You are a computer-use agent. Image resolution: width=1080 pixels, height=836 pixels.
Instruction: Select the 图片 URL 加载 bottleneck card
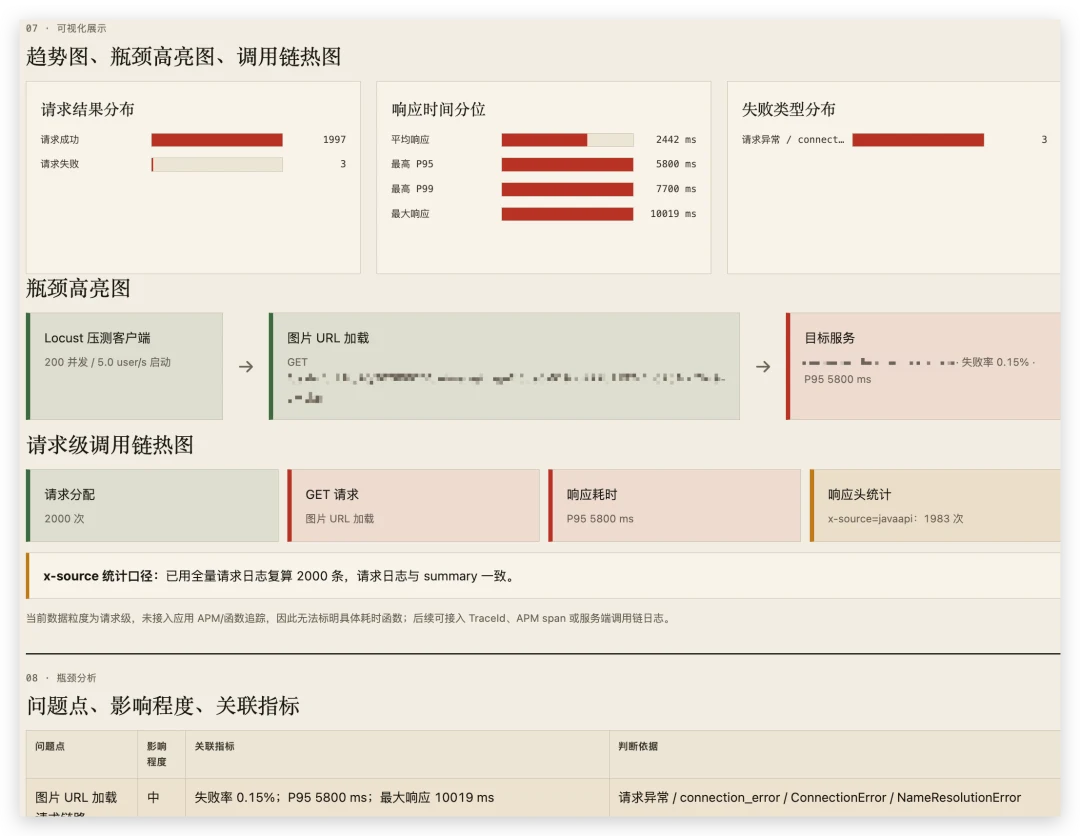coord(504,366)
